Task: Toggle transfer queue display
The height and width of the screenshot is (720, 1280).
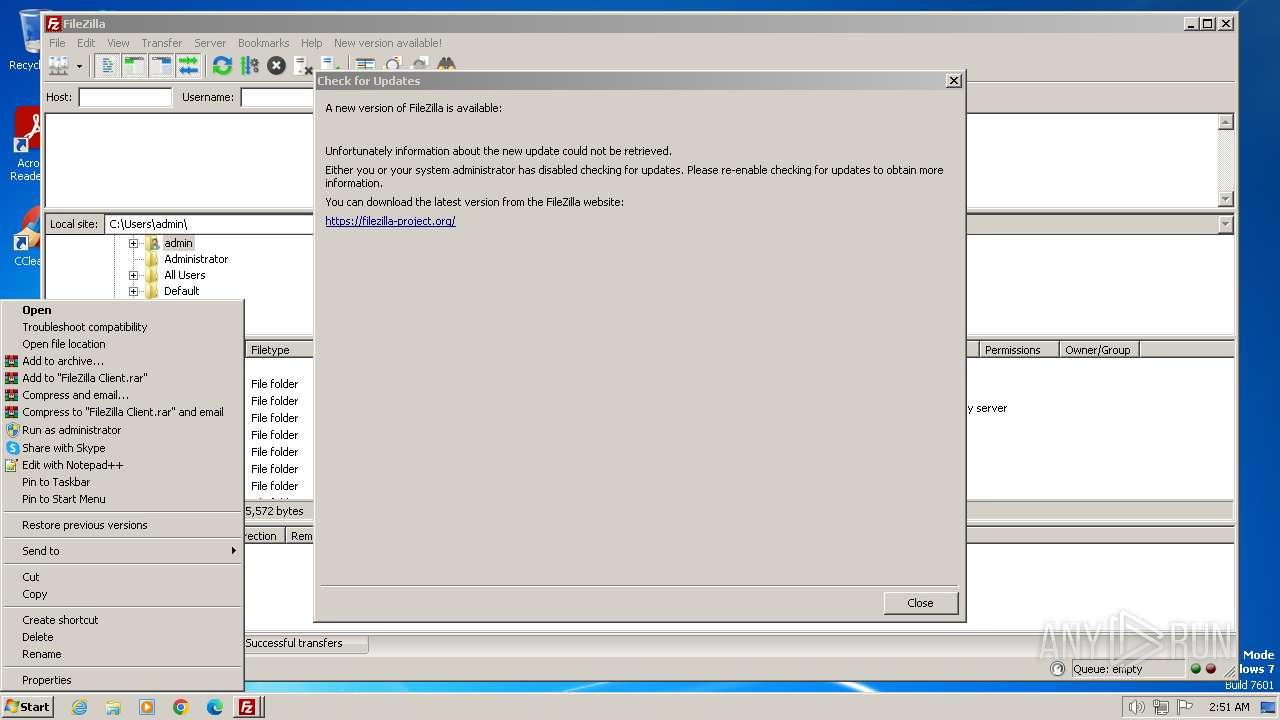Action: click(188, 66)
